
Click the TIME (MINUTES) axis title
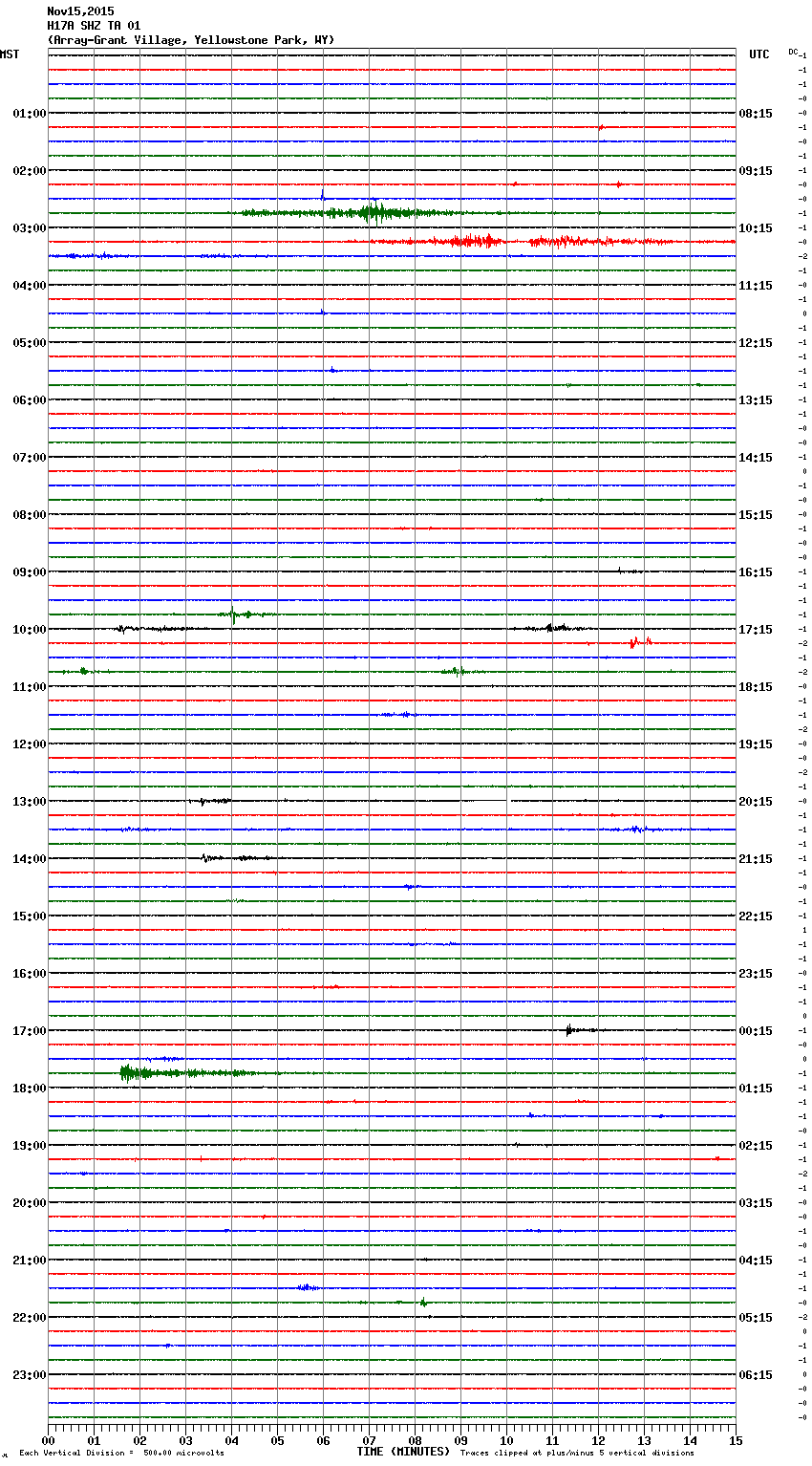[x=403, y=1452]
